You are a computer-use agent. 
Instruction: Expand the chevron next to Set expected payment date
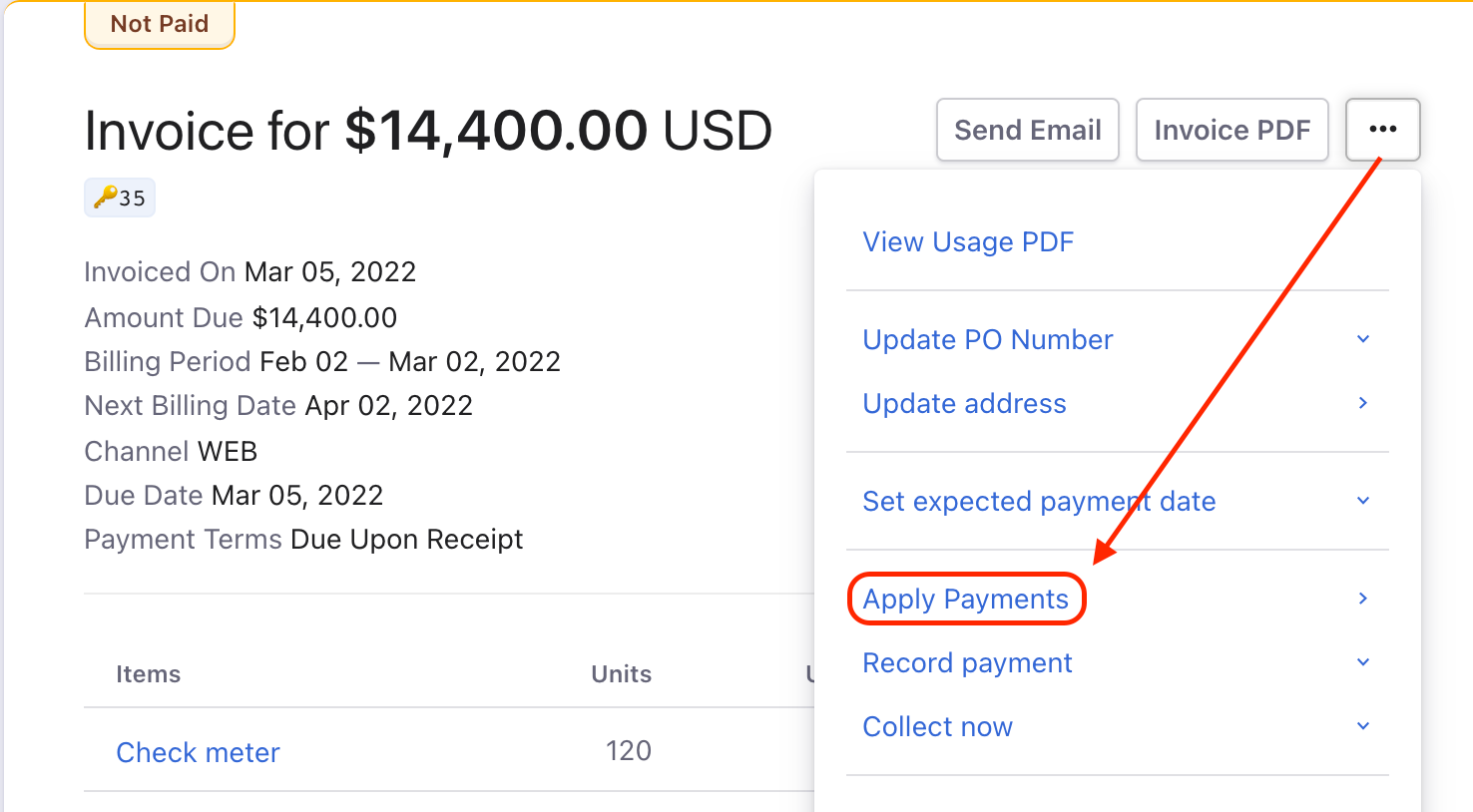pyautogui.click(x=1363, y=501)
